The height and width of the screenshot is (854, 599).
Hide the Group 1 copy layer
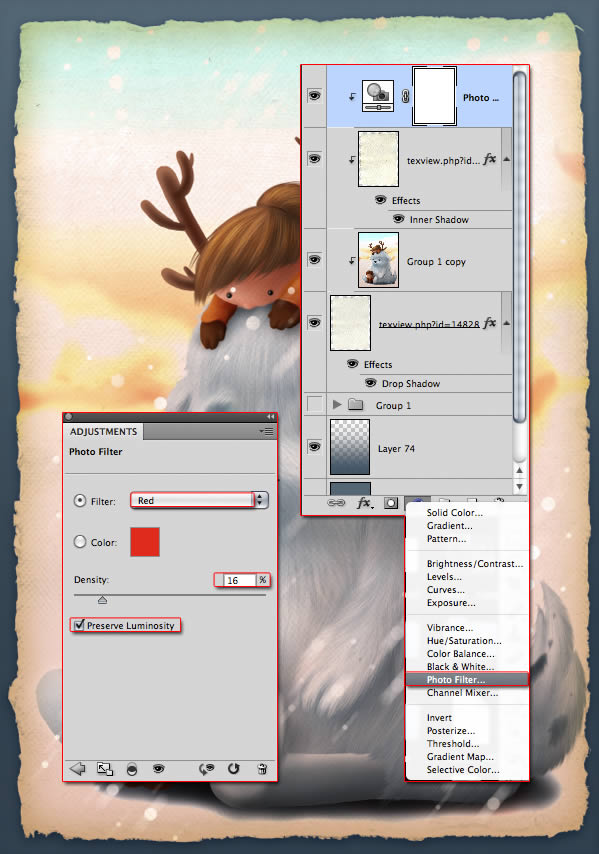(315, 259)
